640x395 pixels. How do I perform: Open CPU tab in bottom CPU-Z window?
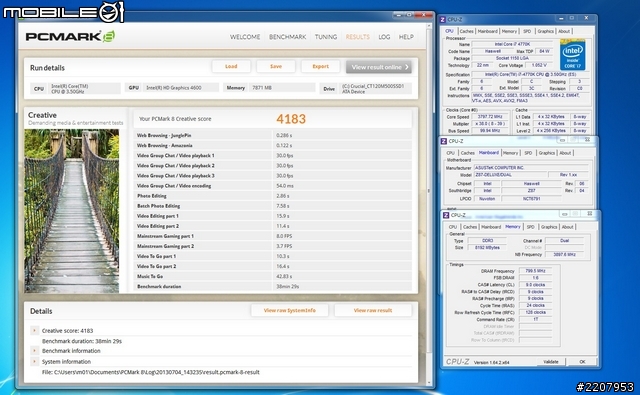[453, 227]
